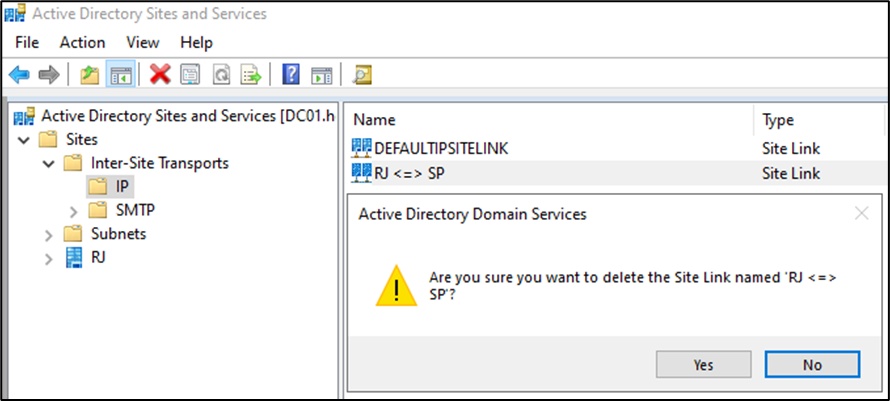The image size is (890, 401).
Task: Expand the SMTP folder node
Action: (72, 211)
